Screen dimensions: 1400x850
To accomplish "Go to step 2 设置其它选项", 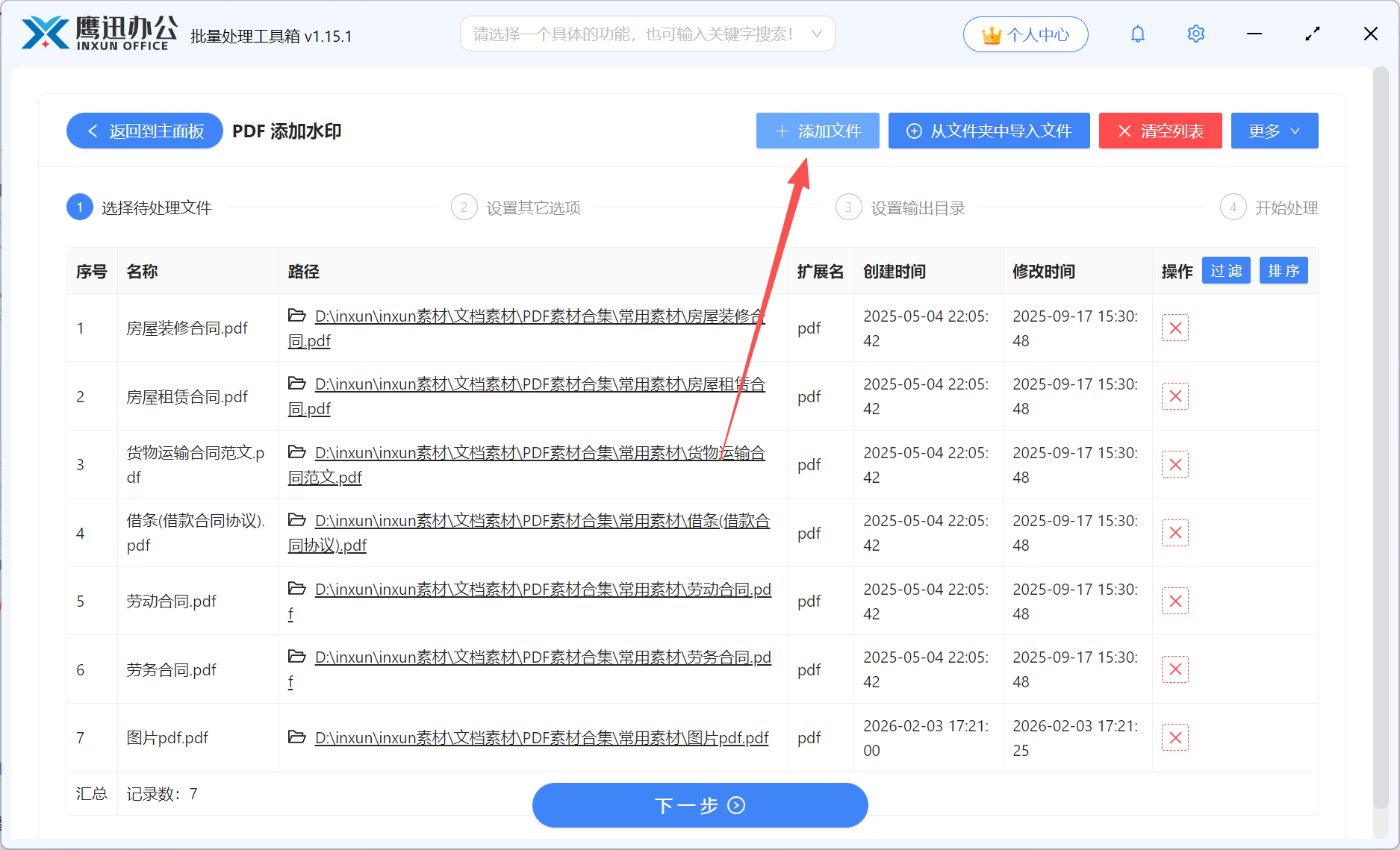I will point(516,207).
